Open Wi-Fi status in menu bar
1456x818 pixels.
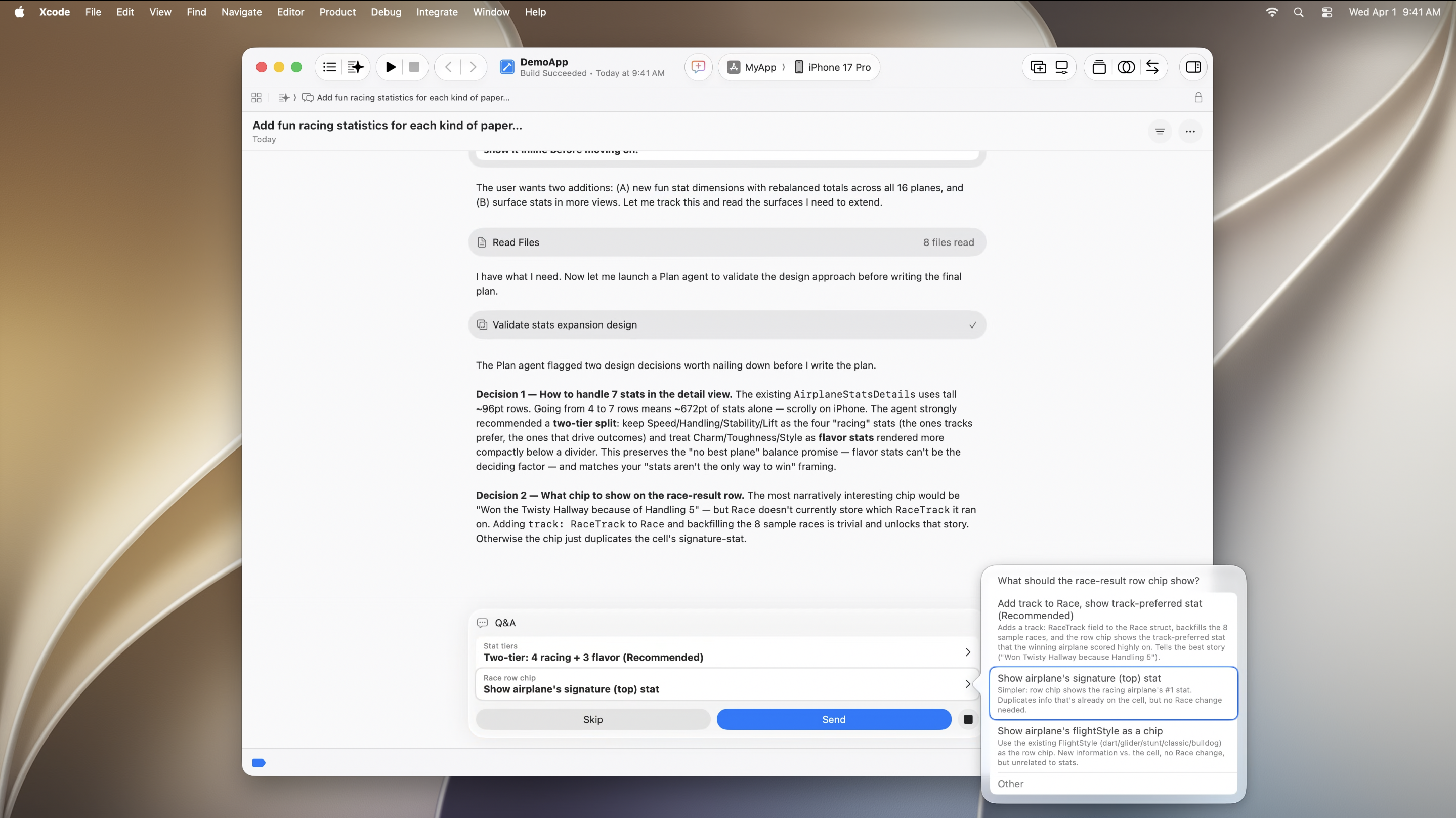click(x=1271, y=12)
